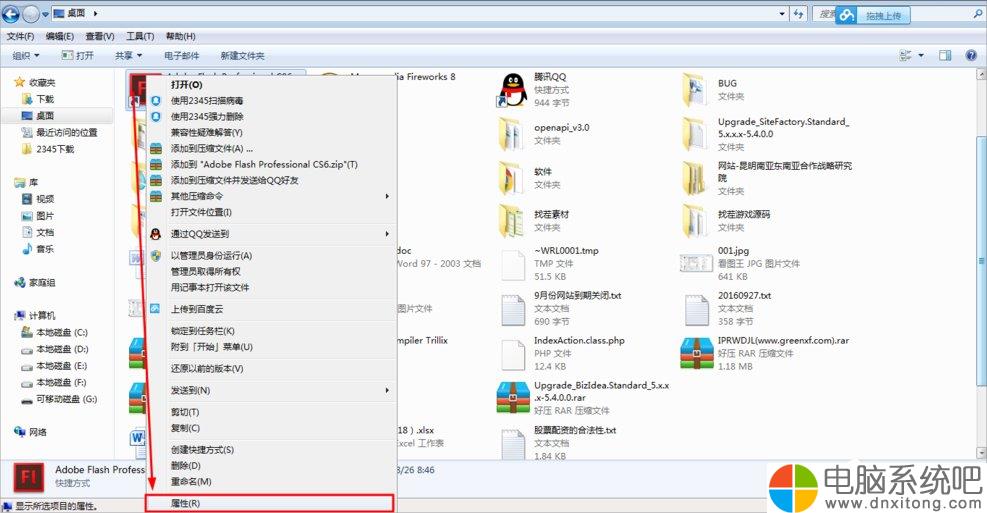Open the 编辑(E) menu
This screenshot has width=987, height=513.
[x=60, y=37]
